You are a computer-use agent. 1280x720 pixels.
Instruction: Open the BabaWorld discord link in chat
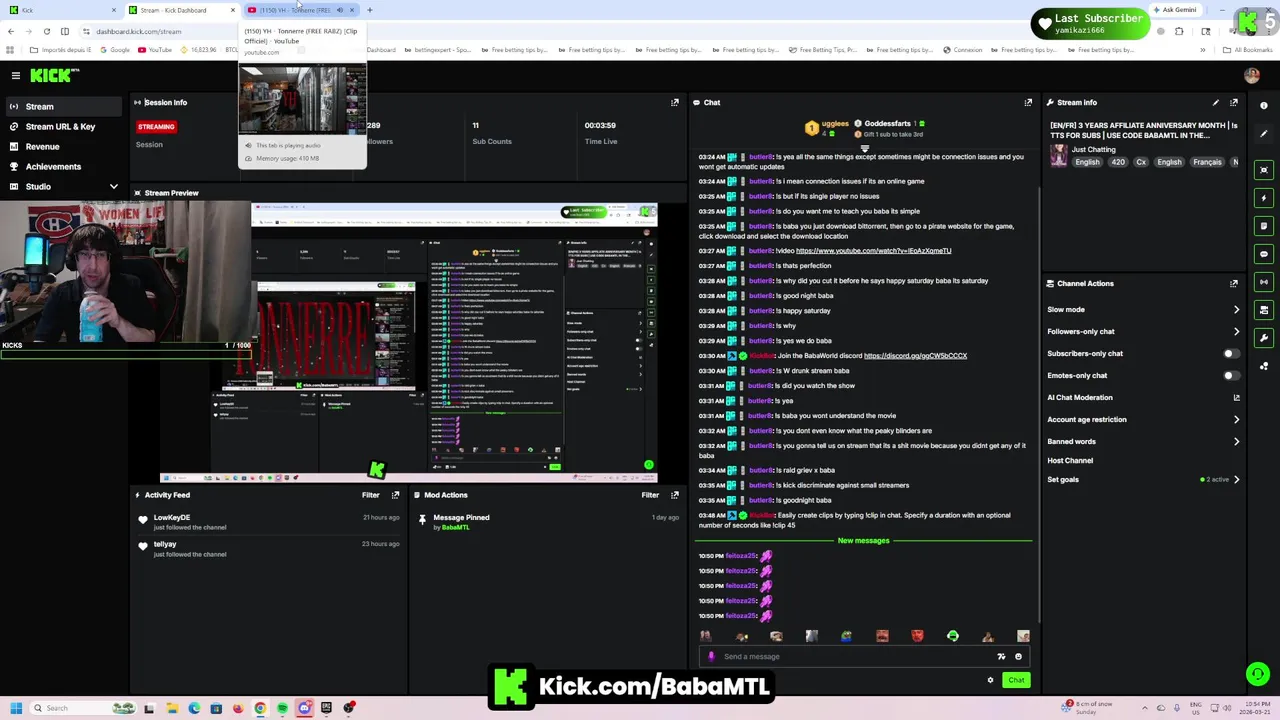[x=915, y=356]
